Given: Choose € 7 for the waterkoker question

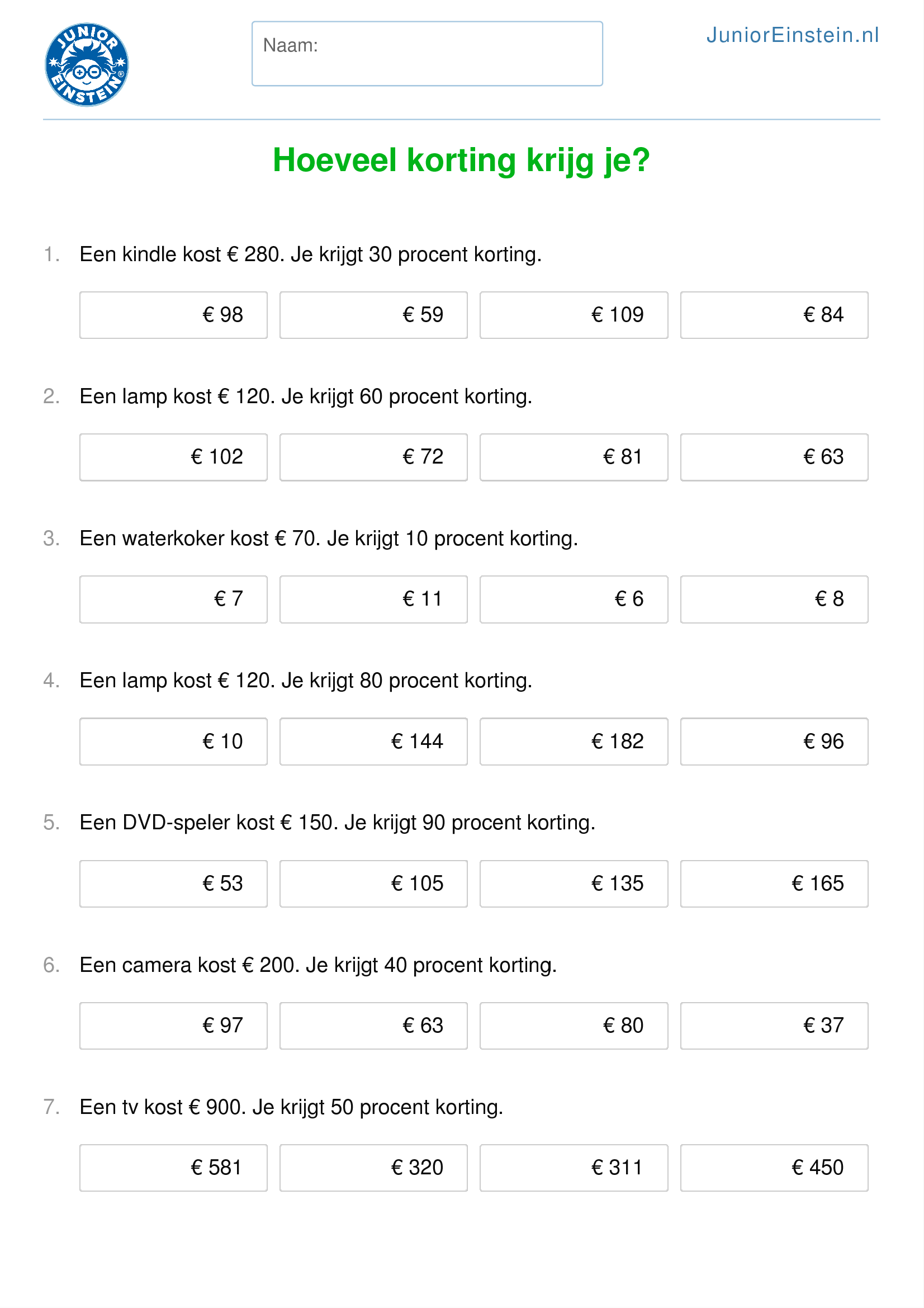Looking at the screenshot, I should tap(173, 599).
